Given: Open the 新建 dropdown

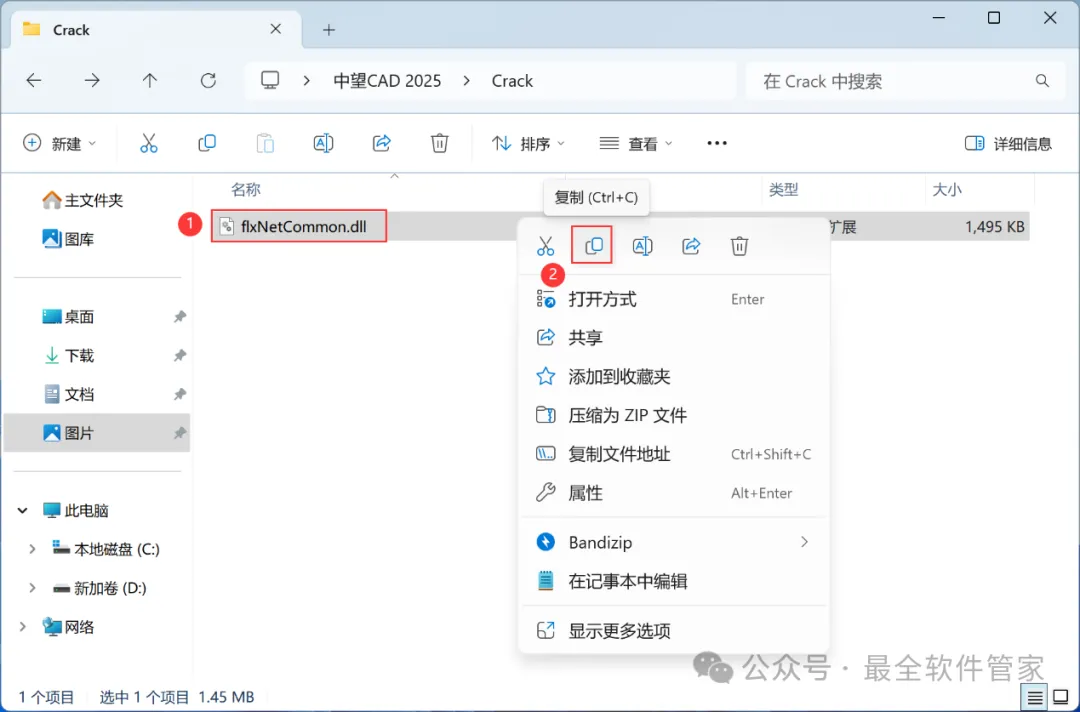Looking at the screenshot, I should (60, 143).
